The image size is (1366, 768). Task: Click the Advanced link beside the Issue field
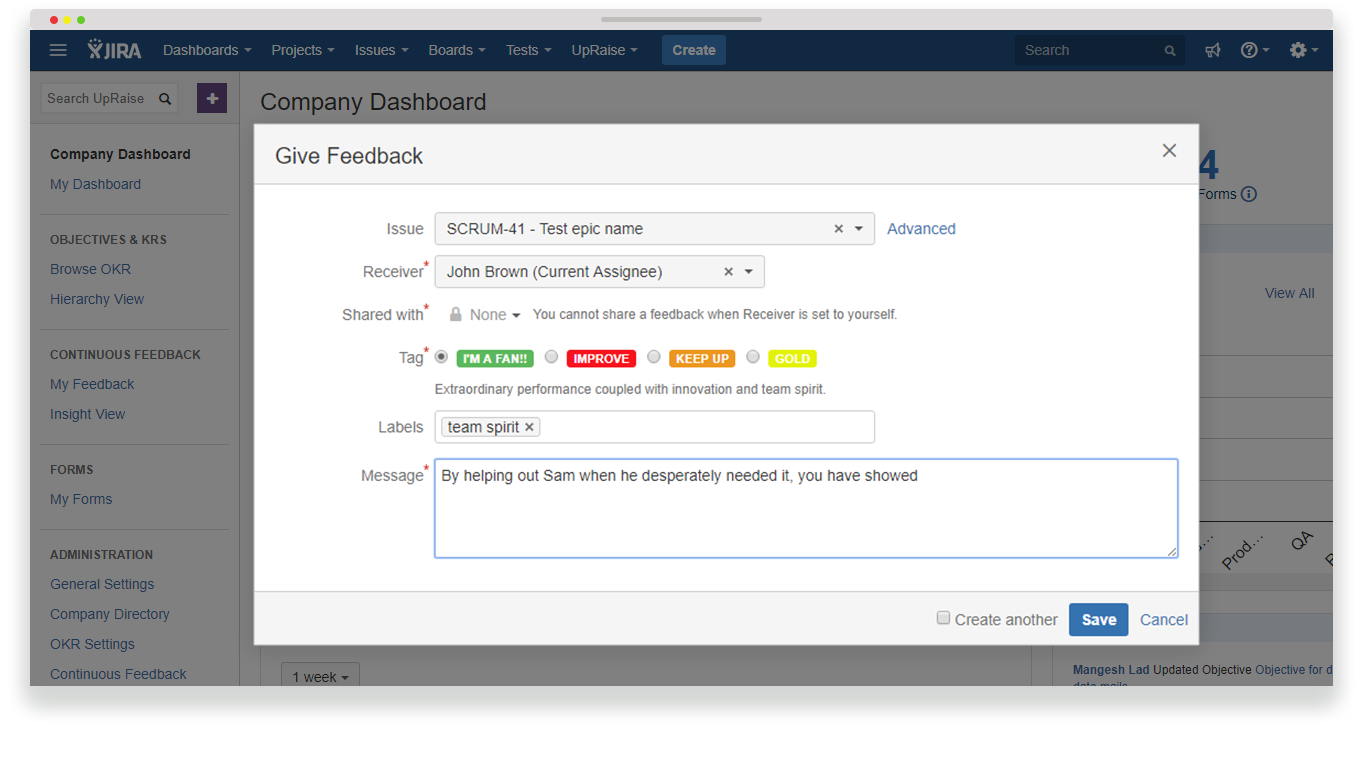click(x=921, y=228)
